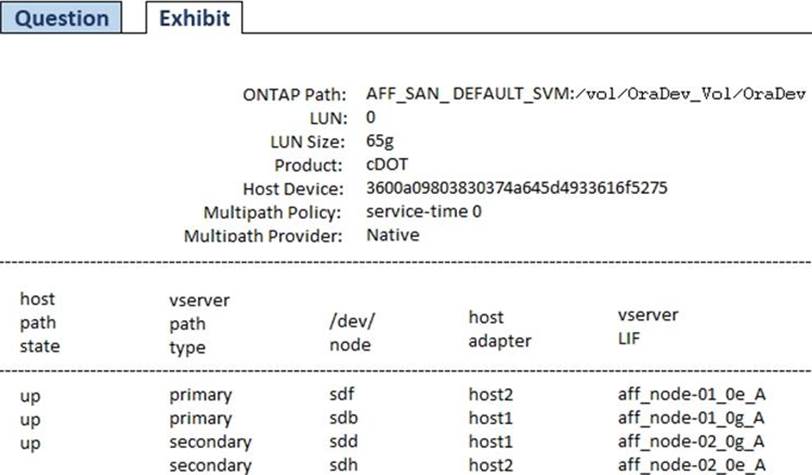Click the sdf device node entry
Viewport: 812px width, 475px height.
(x=341, y=395)
